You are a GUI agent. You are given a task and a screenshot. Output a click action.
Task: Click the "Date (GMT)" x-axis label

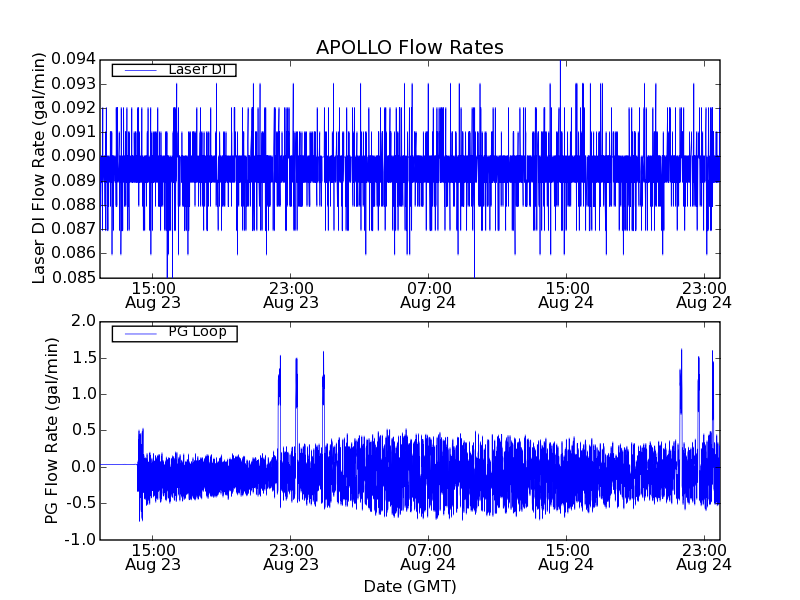[410, 587]
